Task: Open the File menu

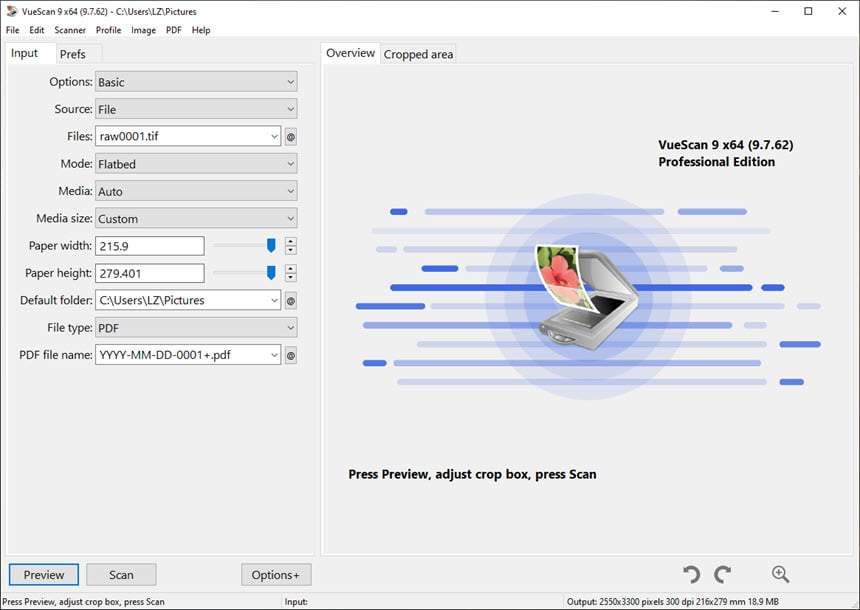Action: tap(13, 30)
